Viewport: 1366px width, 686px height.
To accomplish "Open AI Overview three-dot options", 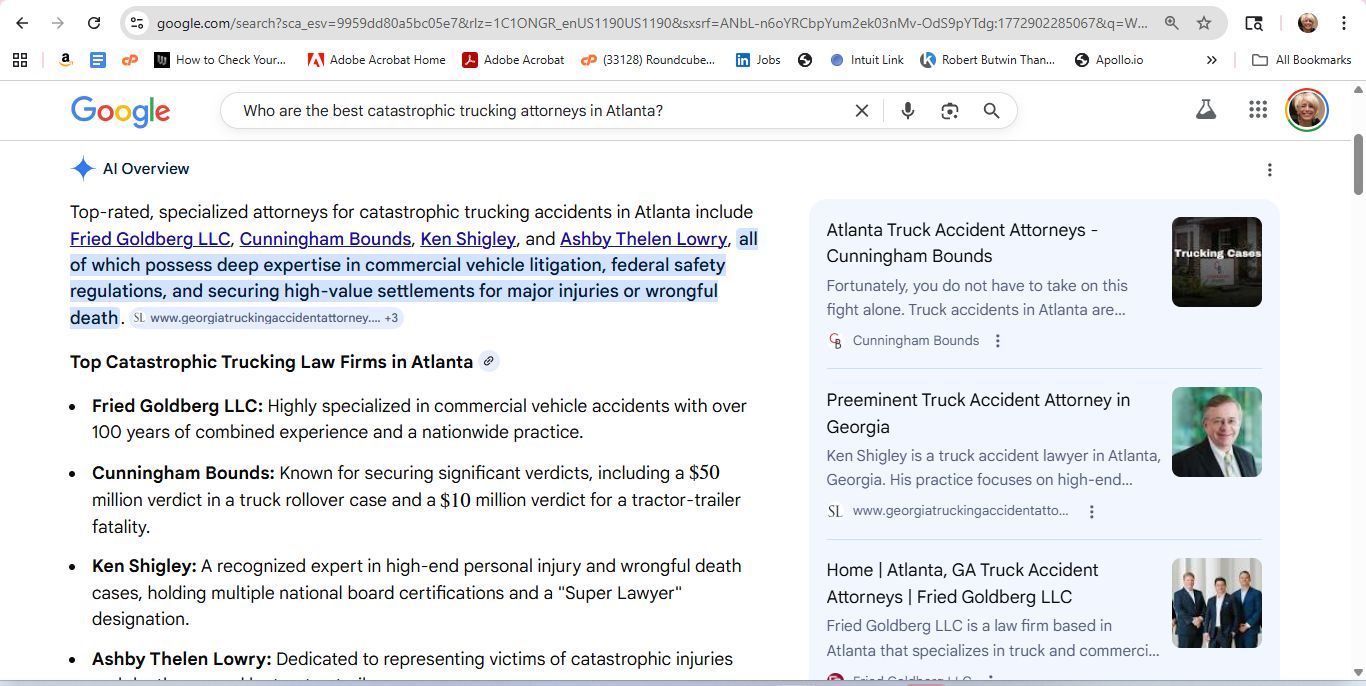I will coord(1270,170).
